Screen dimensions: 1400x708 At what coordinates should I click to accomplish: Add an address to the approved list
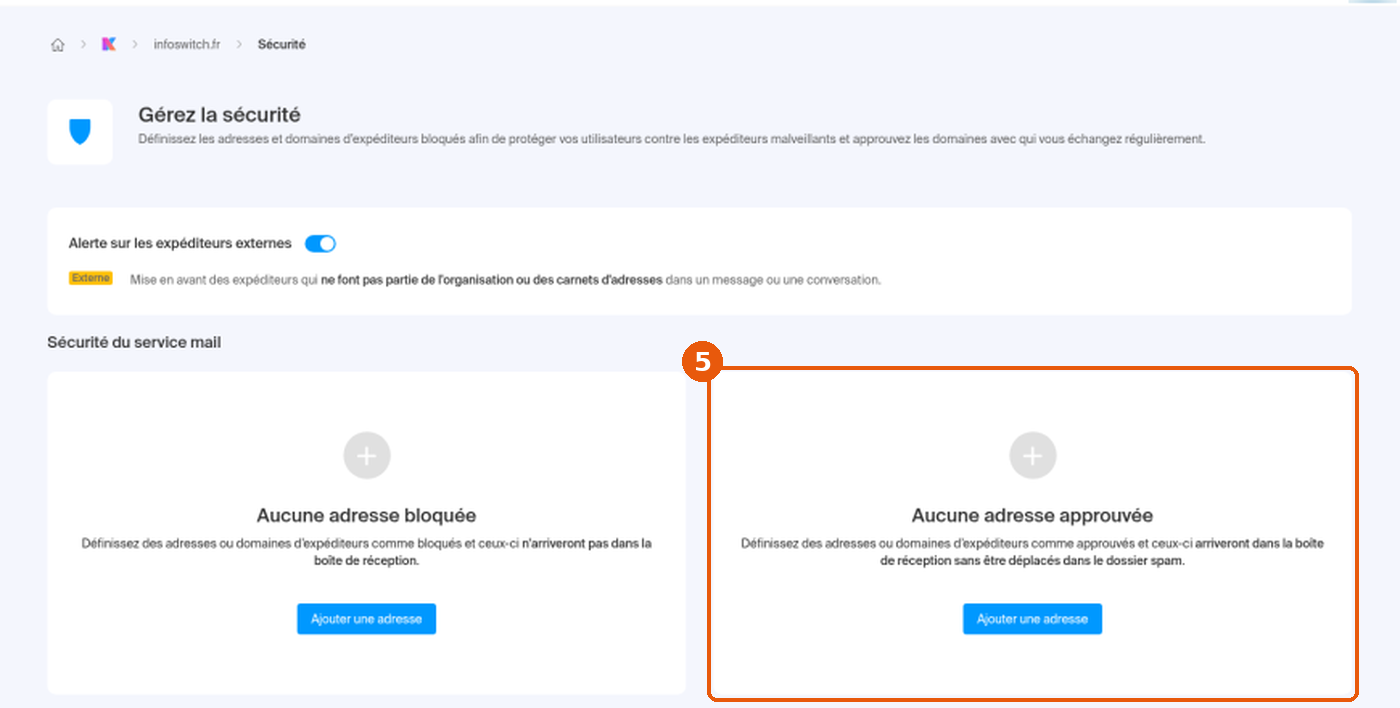click(1032, 619)
